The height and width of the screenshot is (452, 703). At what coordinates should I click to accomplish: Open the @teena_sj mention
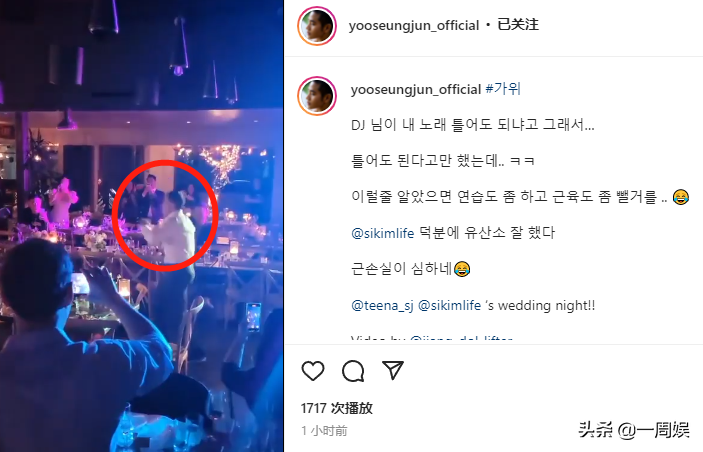tap(382, 306)
